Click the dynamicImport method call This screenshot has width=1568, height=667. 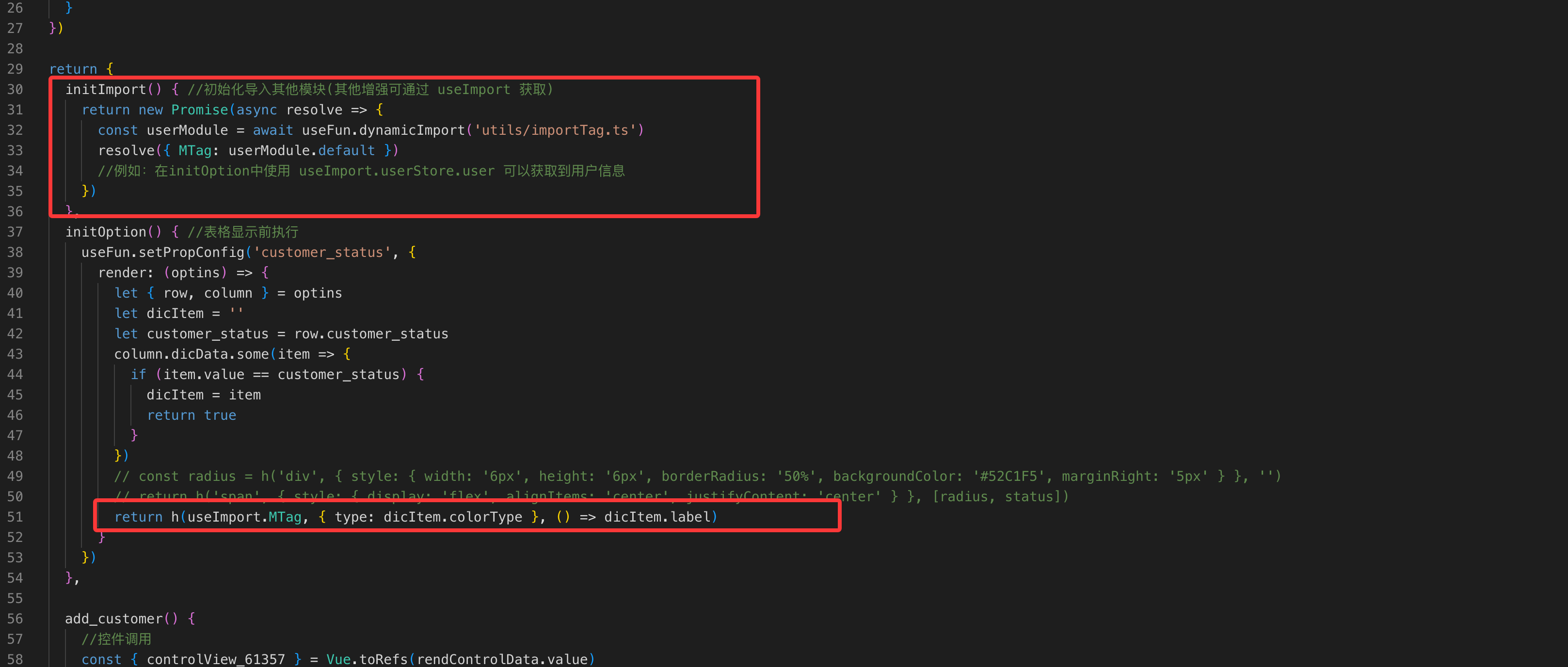(x=412, y=130)
